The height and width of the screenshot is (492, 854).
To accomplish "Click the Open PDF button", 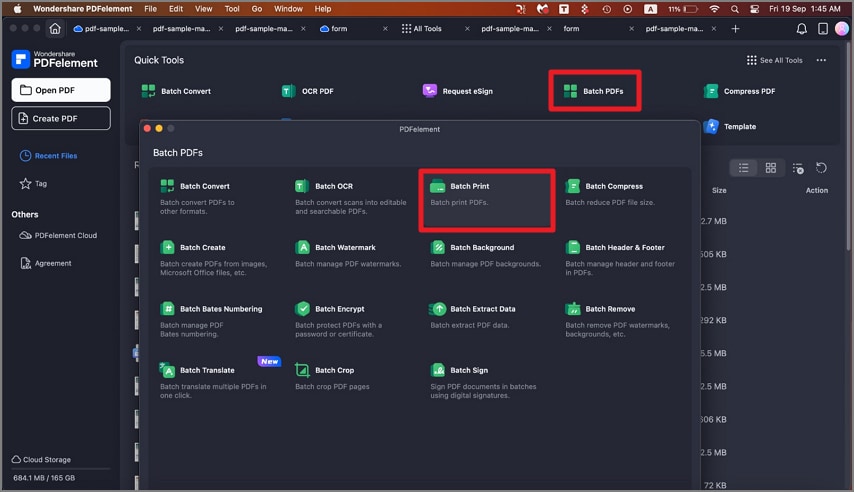I will (x=61, y=90).
